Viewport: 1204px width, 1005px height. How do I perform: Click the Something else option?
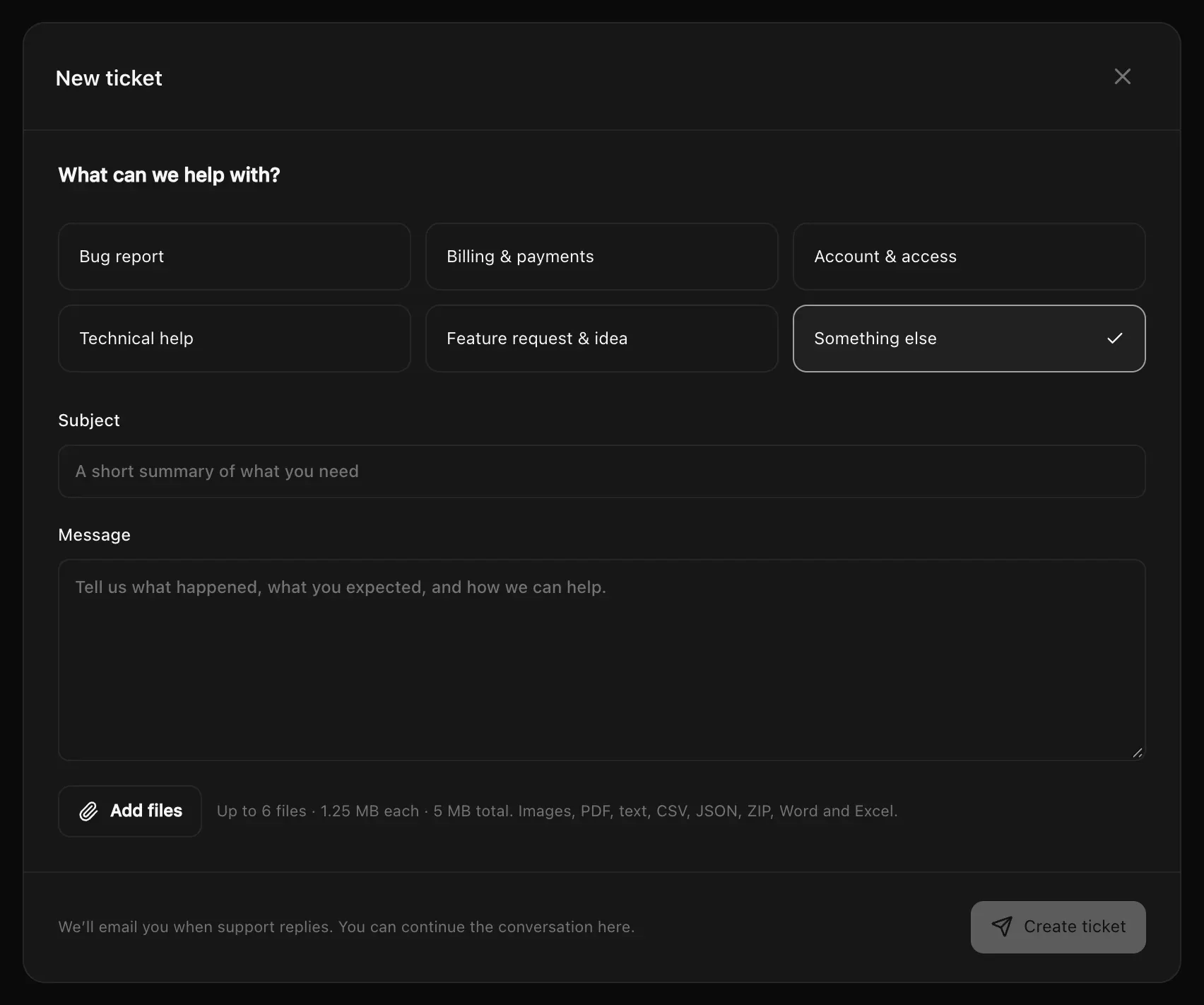coord(969,339)
